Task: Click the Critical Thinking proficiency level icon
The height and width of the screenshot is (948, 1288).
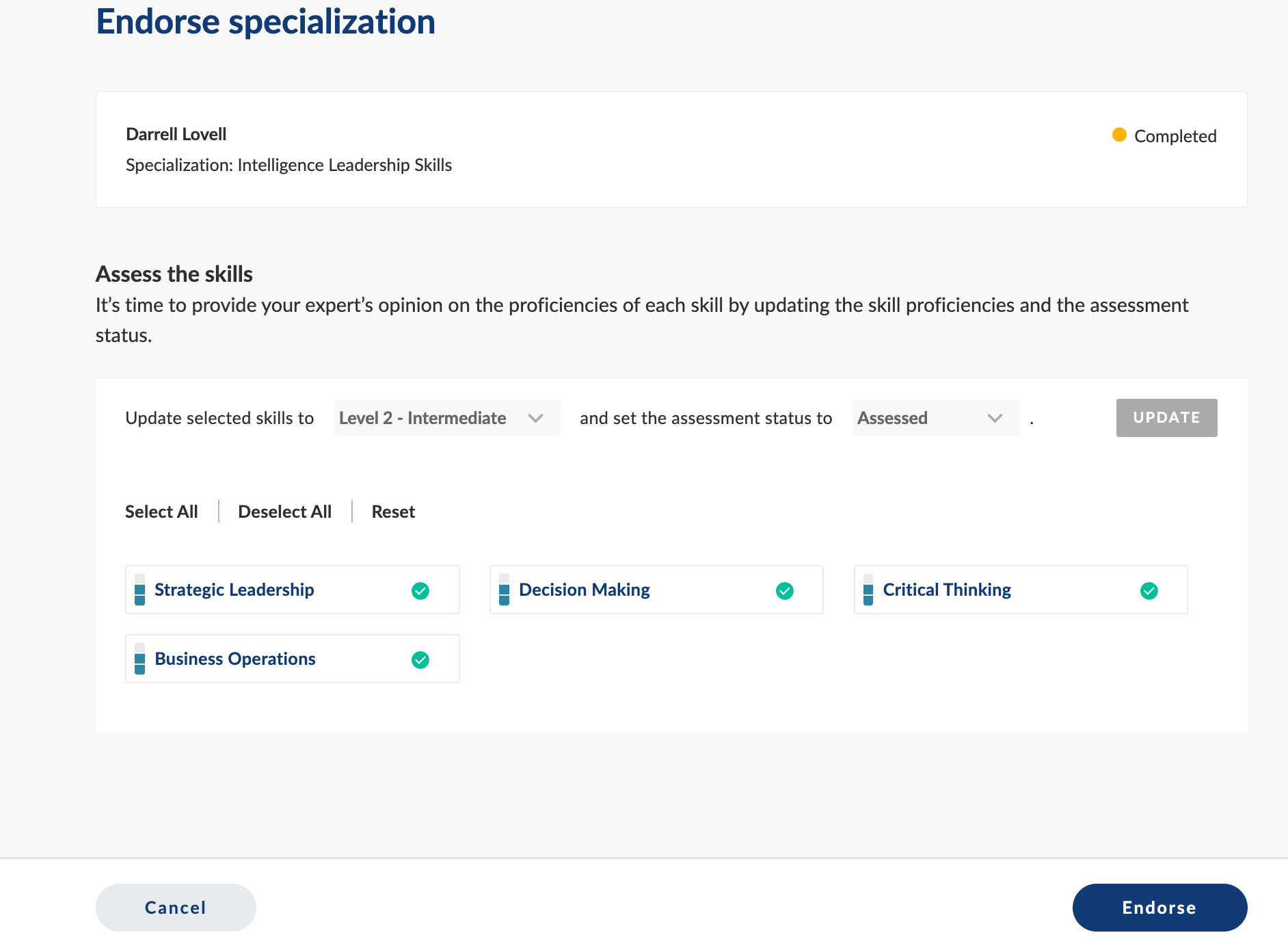Action: [x=868, y=590]
